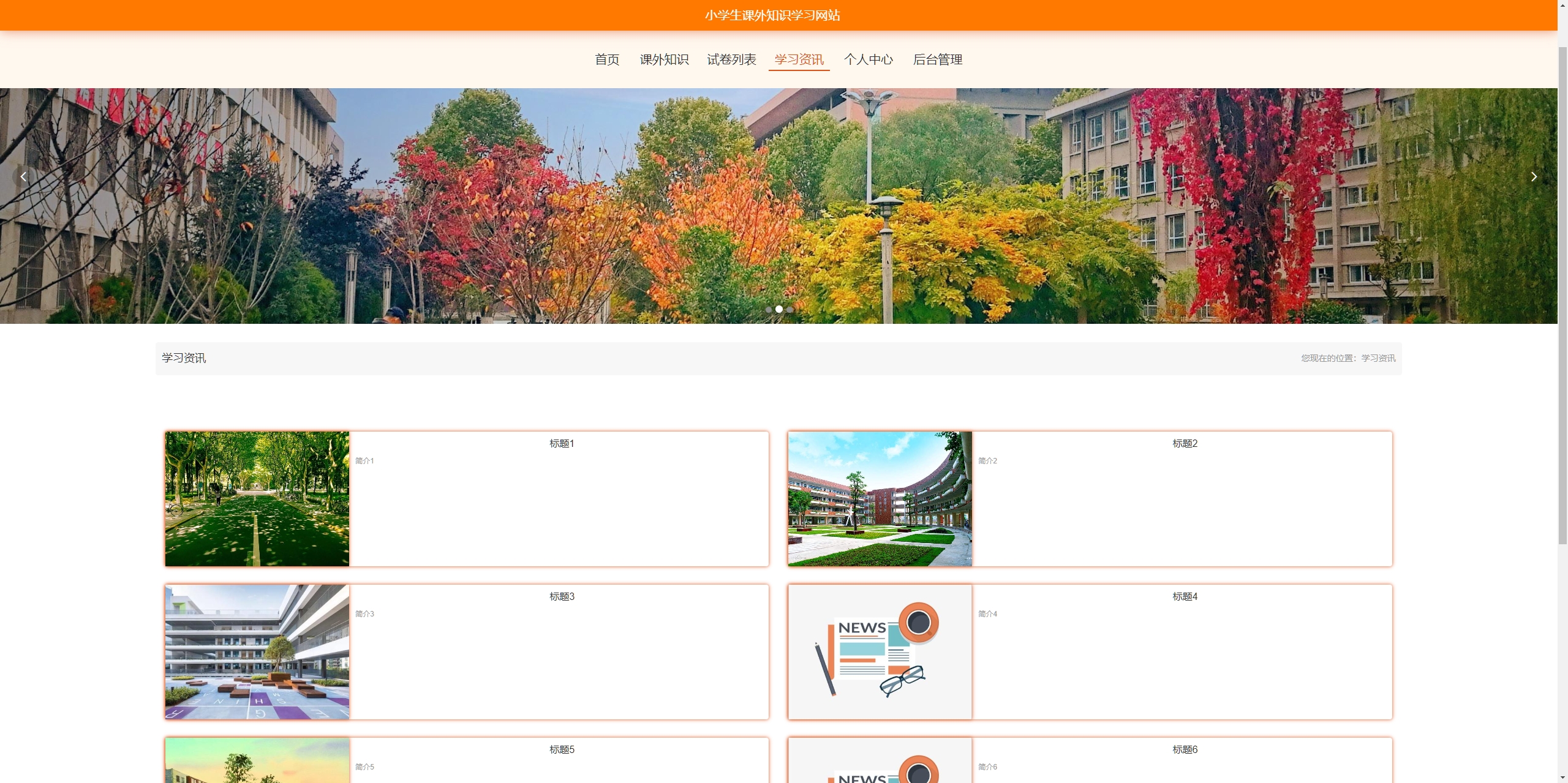This screenshot has width=1568, height=783.
Task: Click the breadcrumb 您现在的位置：学习资讯
Action: pyautogui.click(x=1348, y=358)
